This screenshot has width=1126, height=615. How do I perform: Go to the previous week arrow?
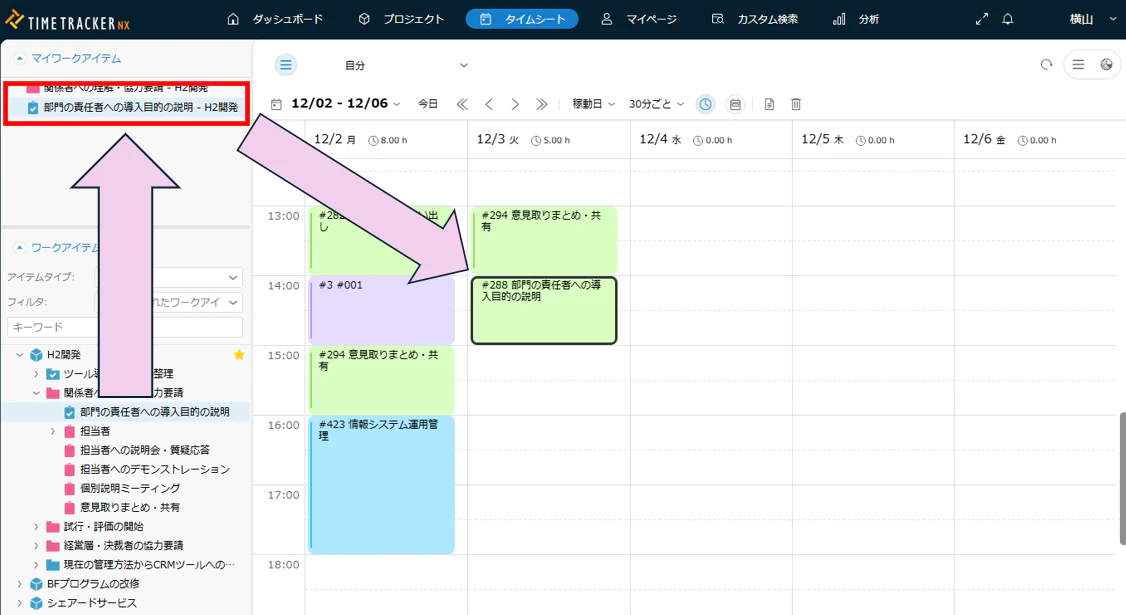489,104
